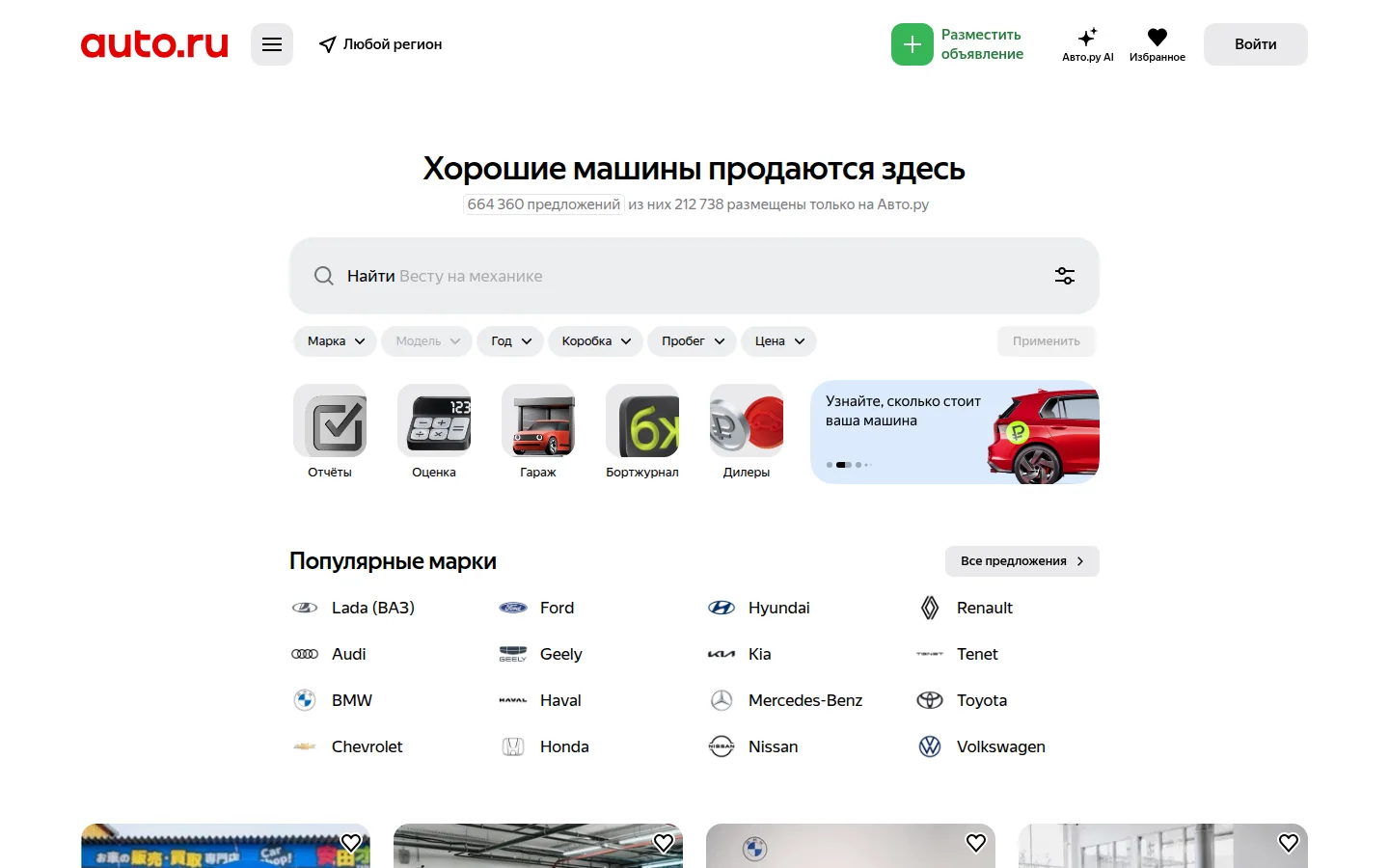Screen dimensions: 1389x868
Task: Open the hamburger menu next to the logo
Action: (272, 44)
